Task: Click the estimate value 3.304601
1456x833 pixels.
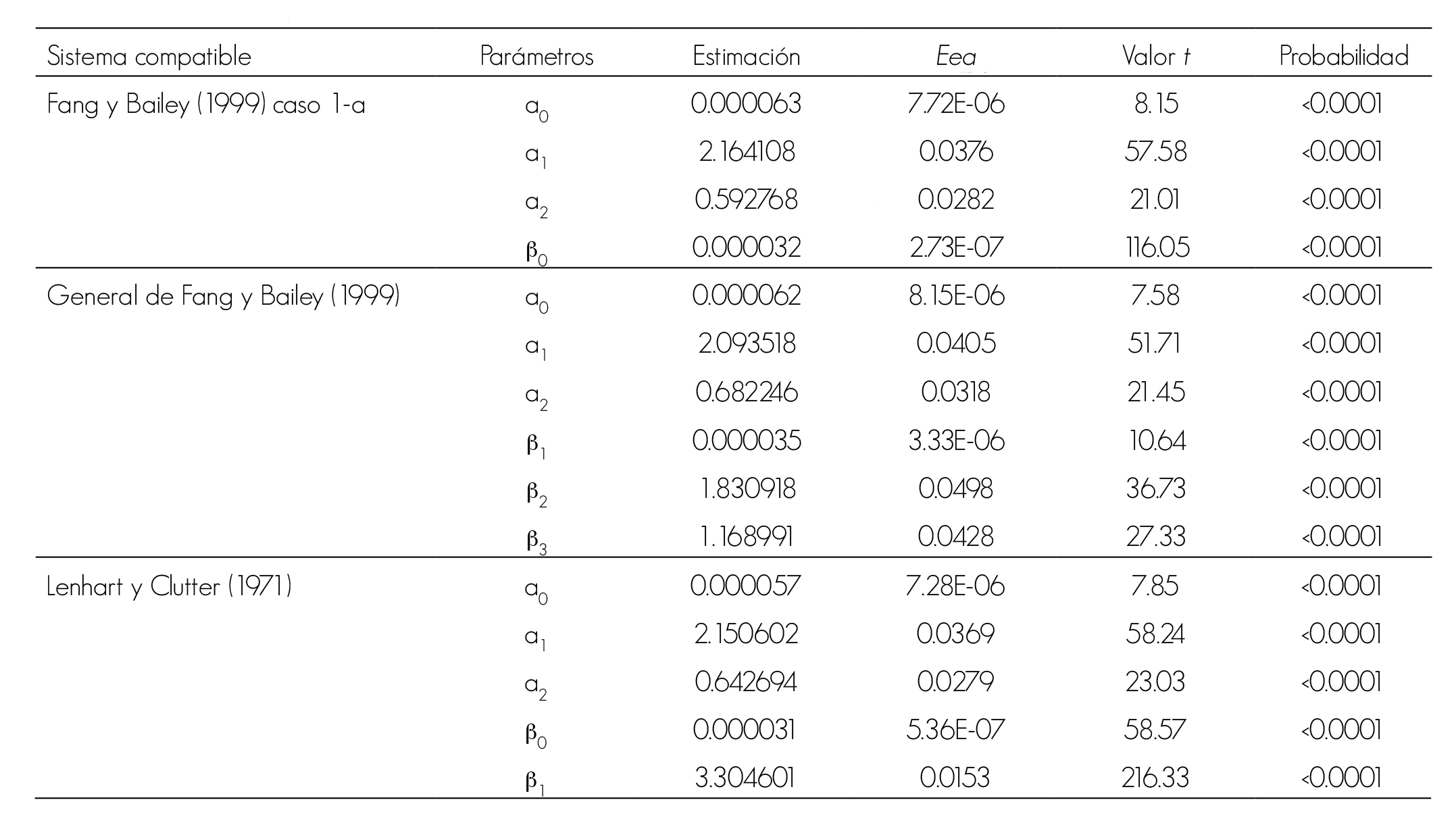Action: coord(745,778)
